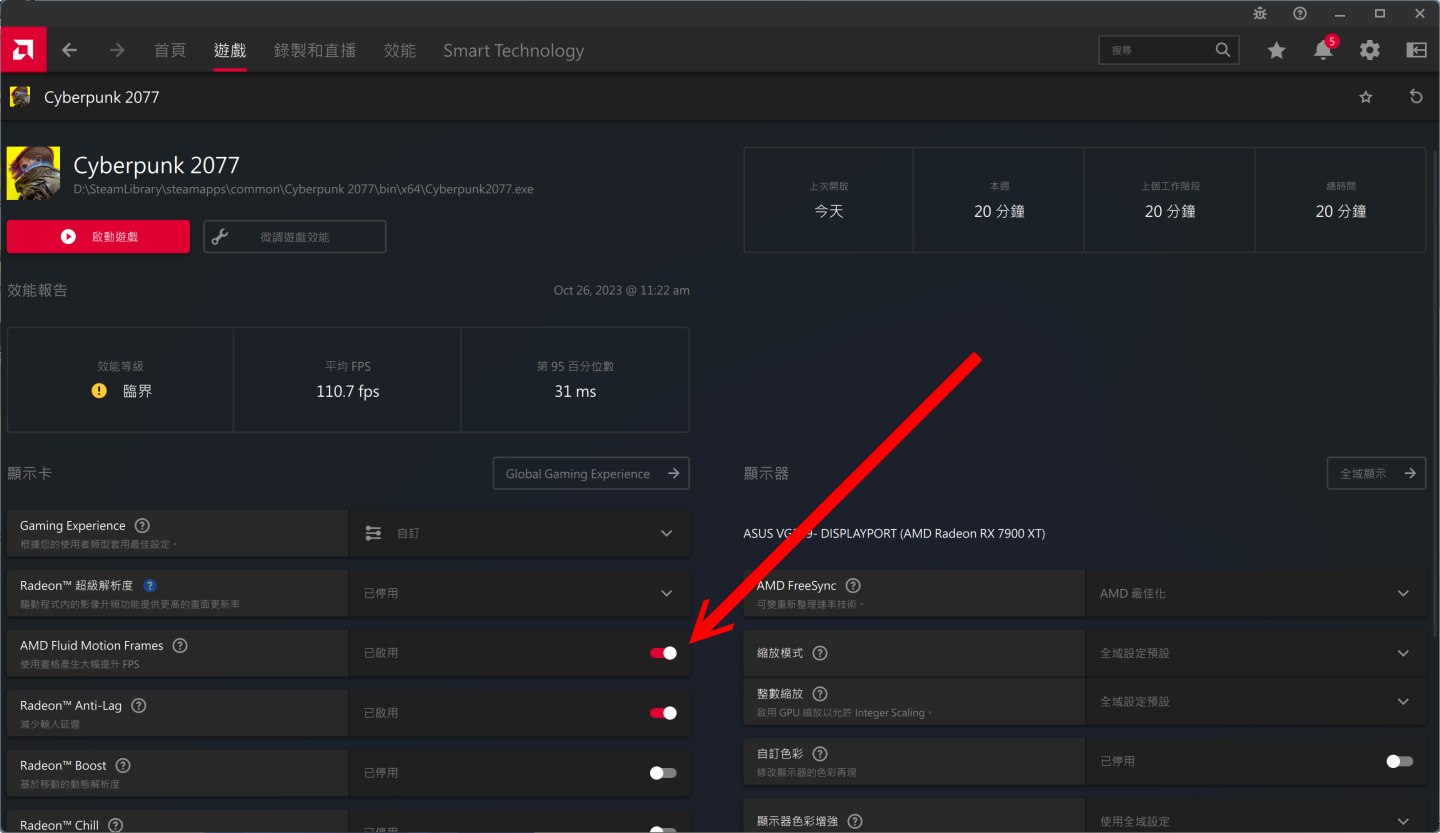Expand 整數縮放 dropdown
This screenshot has width=1440, height=833.
click(1256, 701)
